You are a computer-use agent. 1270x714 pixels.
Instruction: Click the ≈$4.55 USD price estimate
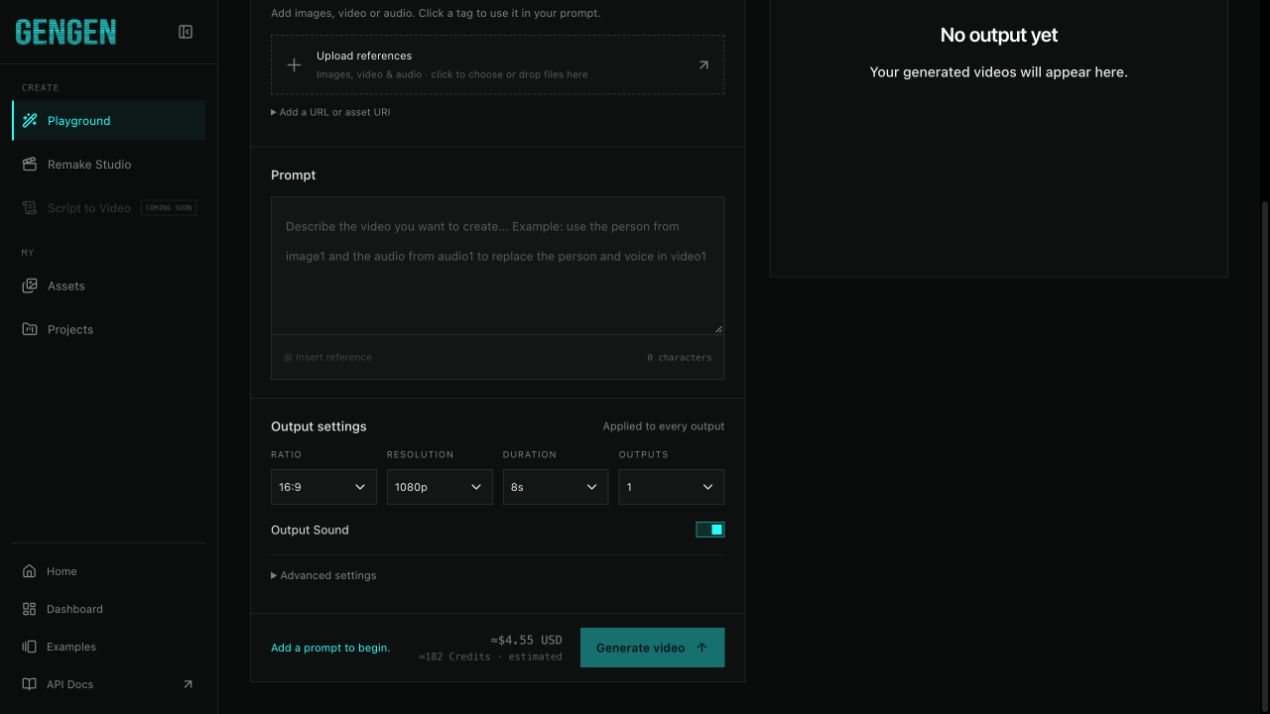tap(527, 640)
